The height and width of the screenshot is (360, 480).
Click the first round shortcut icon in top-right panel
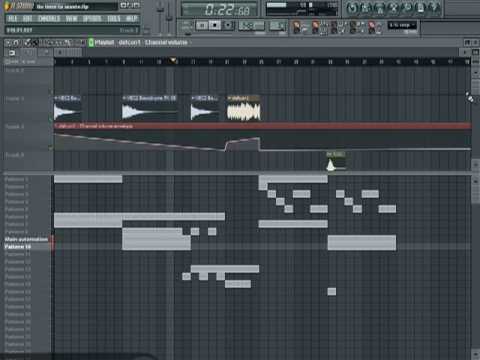[352, 8]
